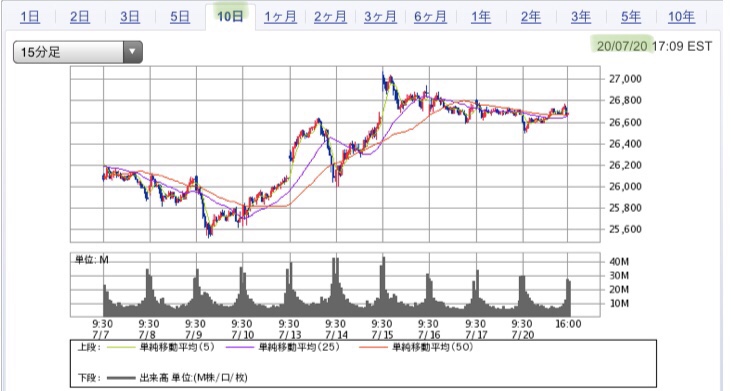Switch to the 2年 range

click(531, 17)
